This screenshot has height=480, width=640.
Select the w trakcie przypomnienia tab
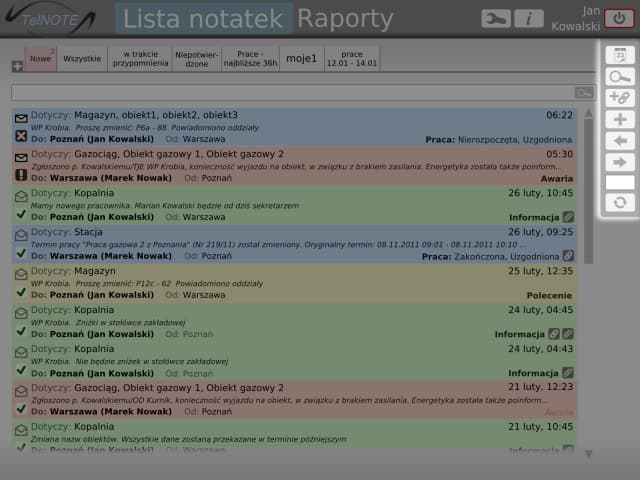[140, 59]
